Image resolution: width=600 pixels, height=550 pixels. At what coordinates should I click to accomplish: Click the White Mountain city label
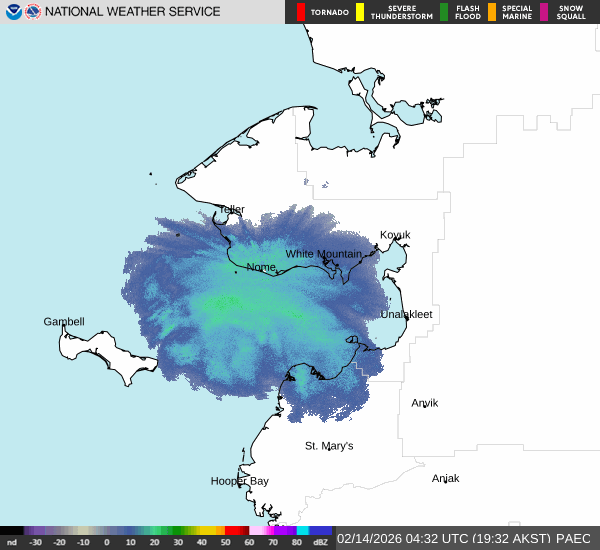(323, 254)
